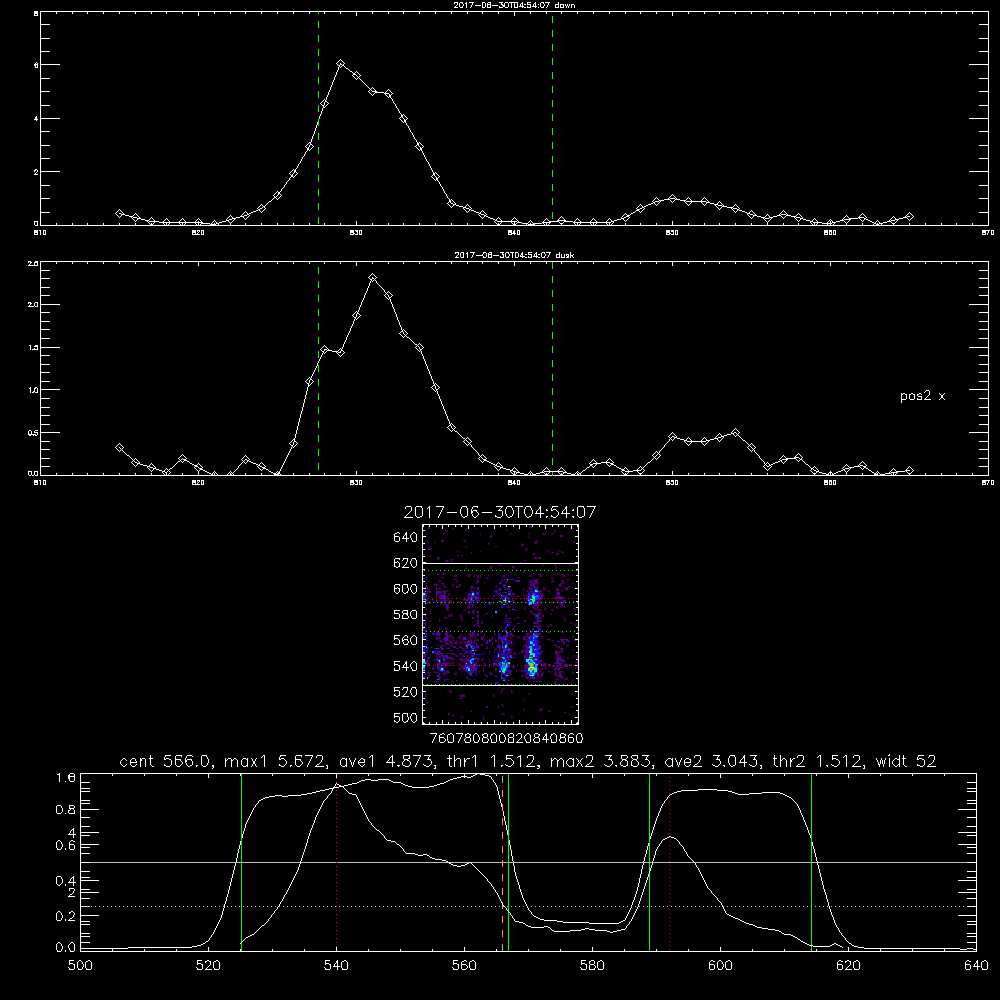Click the '580' x-axis label of bottom plot
Image resolution: width=1000 pixels, height=1000 pixels.
click(x=592, y=966)
